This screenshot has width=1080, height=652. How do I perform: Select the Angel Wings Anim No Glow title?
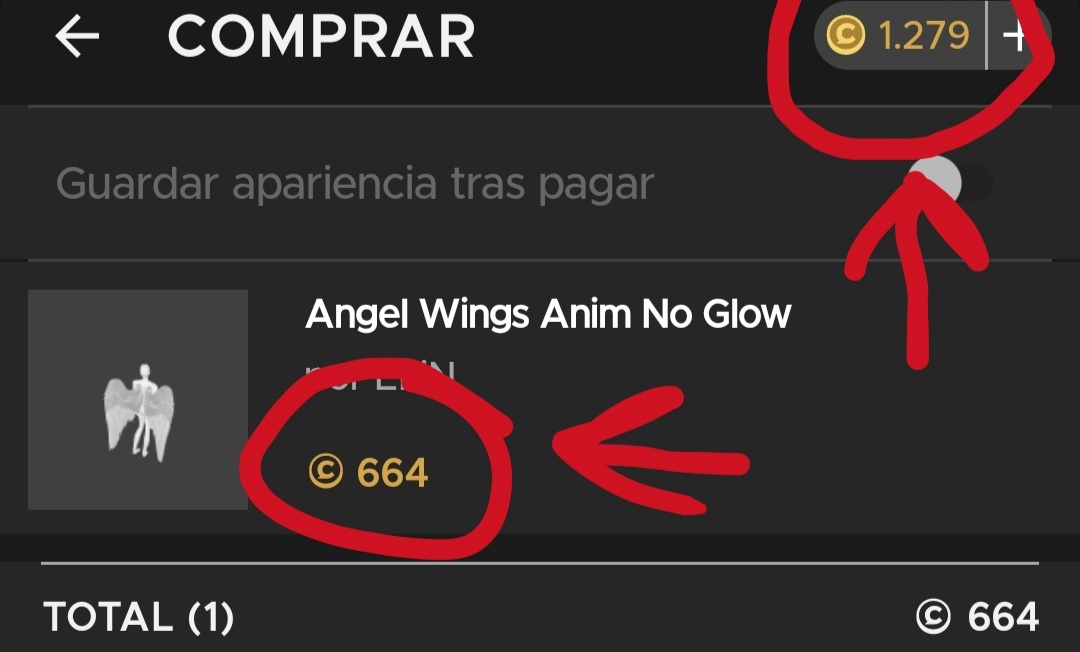(548, 315)
